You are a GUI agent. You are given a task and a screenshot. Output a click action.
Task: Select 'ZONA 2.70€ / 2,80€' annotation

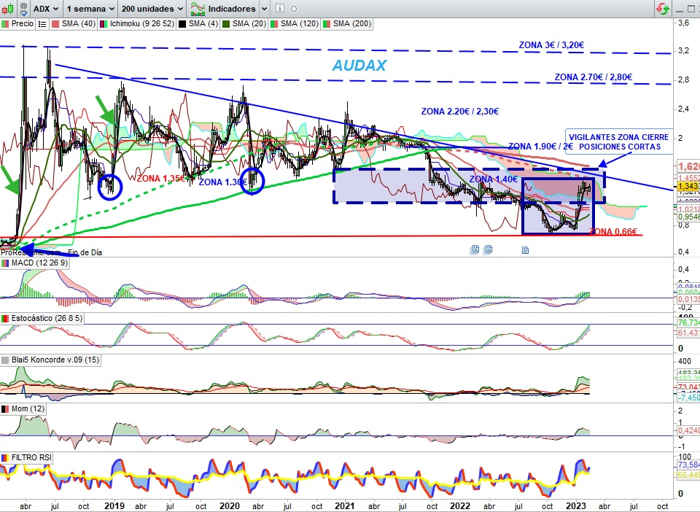[593, 77]
